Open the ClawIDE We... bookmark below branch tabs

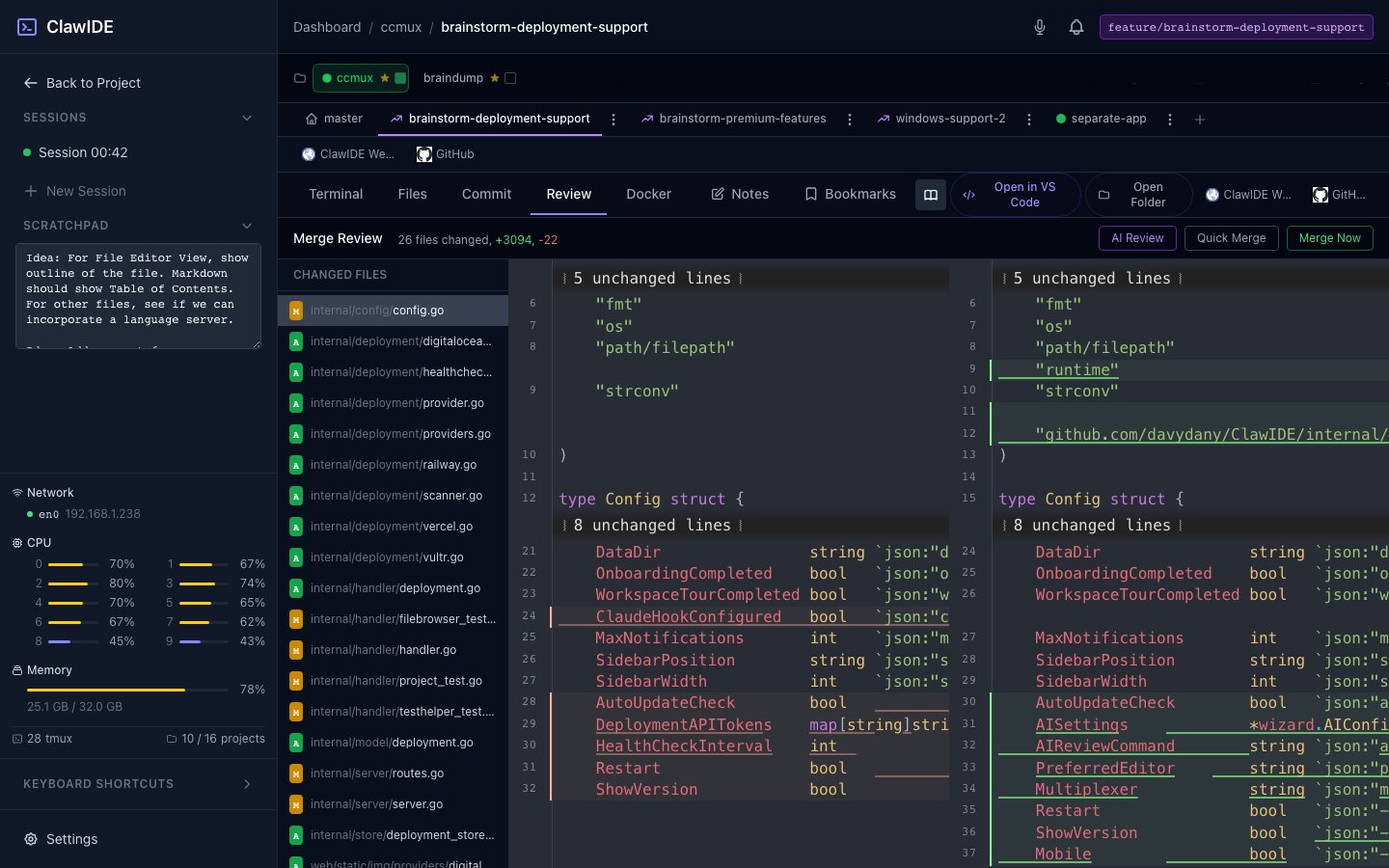coord(347,154)
